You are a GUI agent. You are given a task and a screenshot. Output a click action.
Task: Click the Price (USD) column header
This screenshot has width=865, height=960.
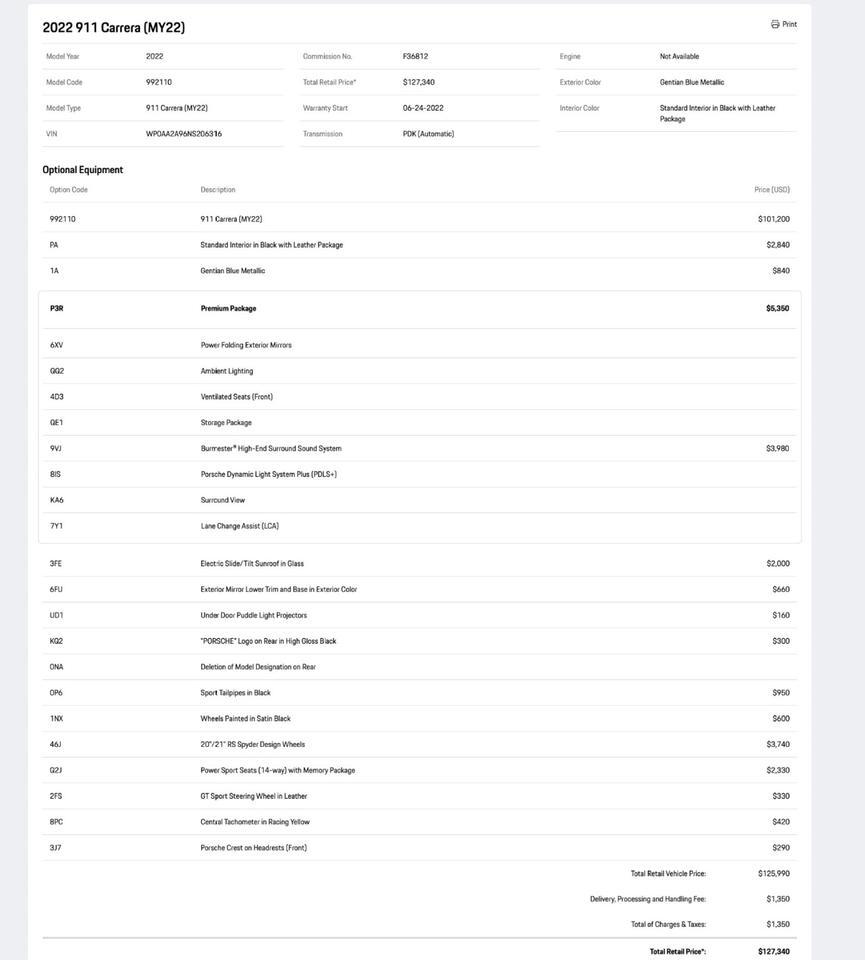(x=771, y=190)
